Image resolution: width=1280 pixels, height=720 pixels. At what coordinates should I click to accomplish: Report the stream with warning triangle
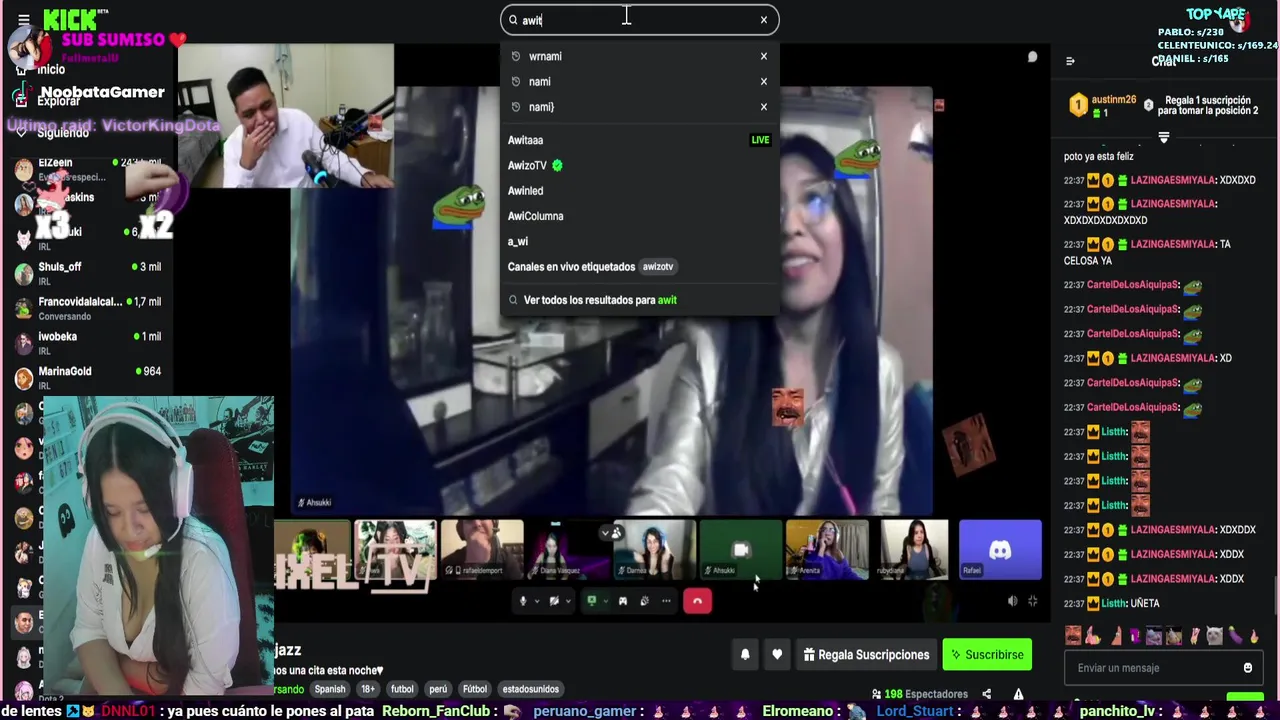coord(1018,694)
